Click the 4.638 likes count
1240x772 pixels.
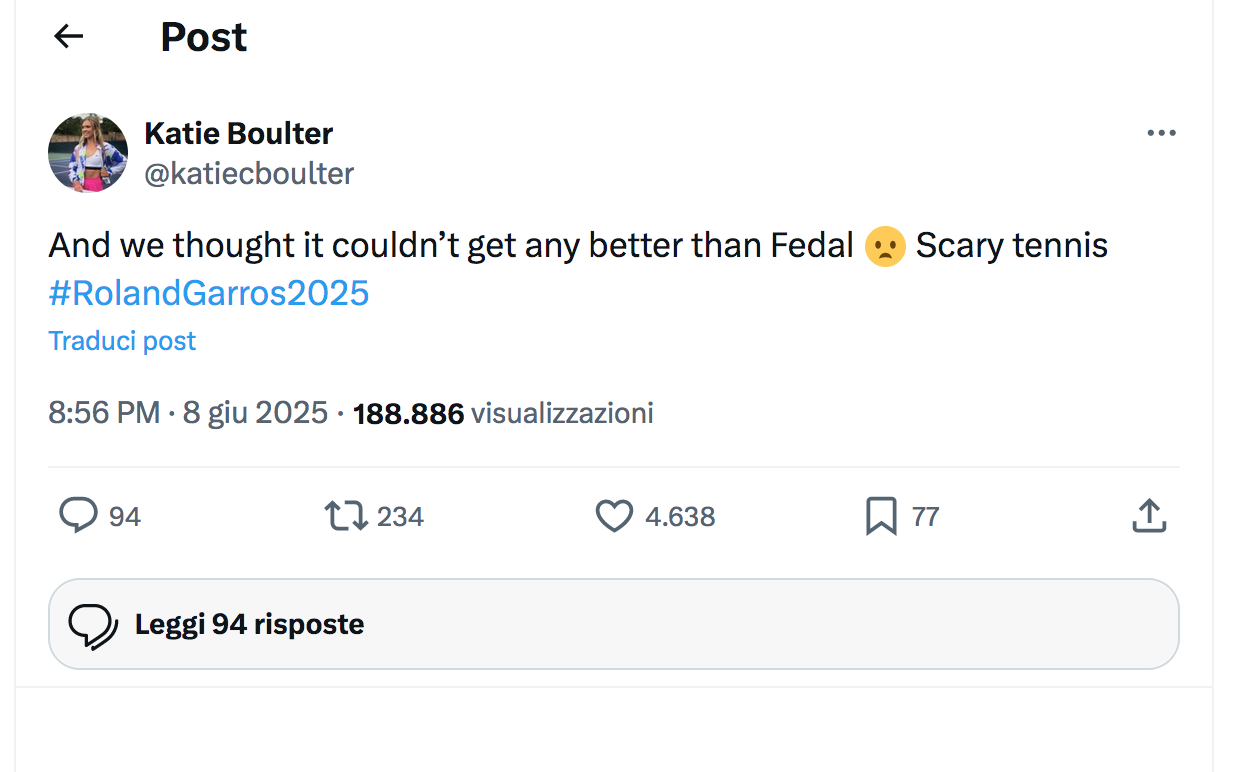[680, 517]
